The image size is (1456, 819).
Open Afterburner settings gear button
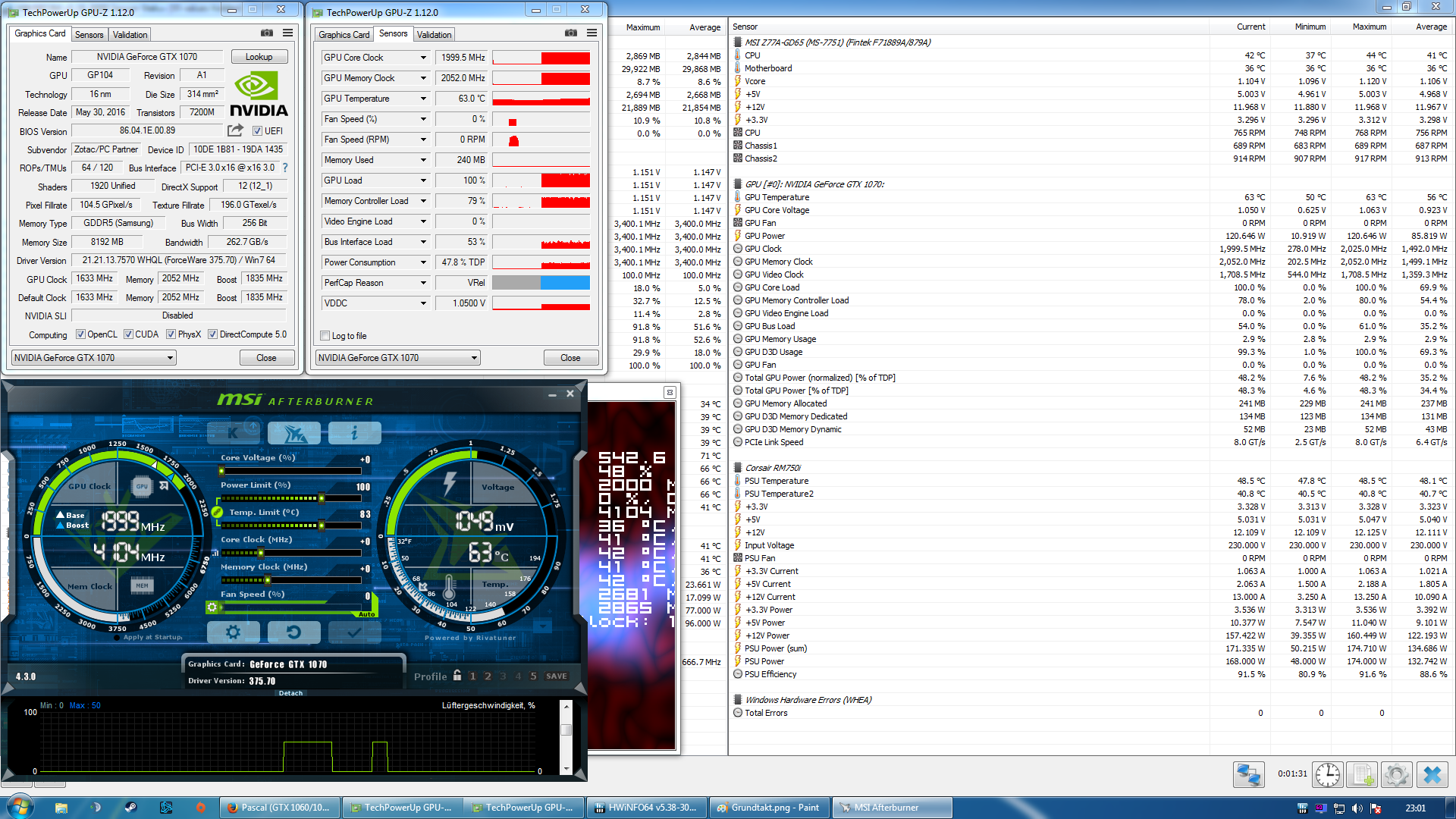tap(233, 632)
